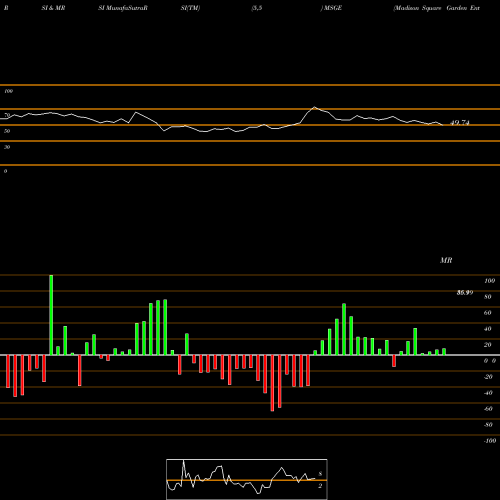Select the RSI axis label 100 on left
This screenshot has width=500, height=500.
click(8, 91)
